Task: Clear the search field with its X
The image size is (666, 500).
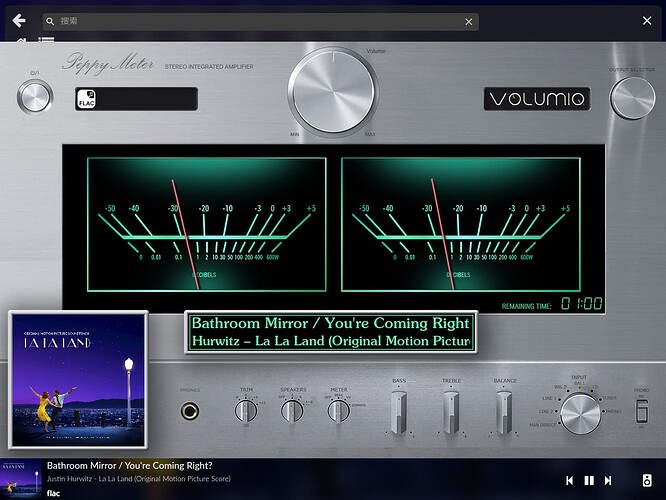Action: point(468,22)
